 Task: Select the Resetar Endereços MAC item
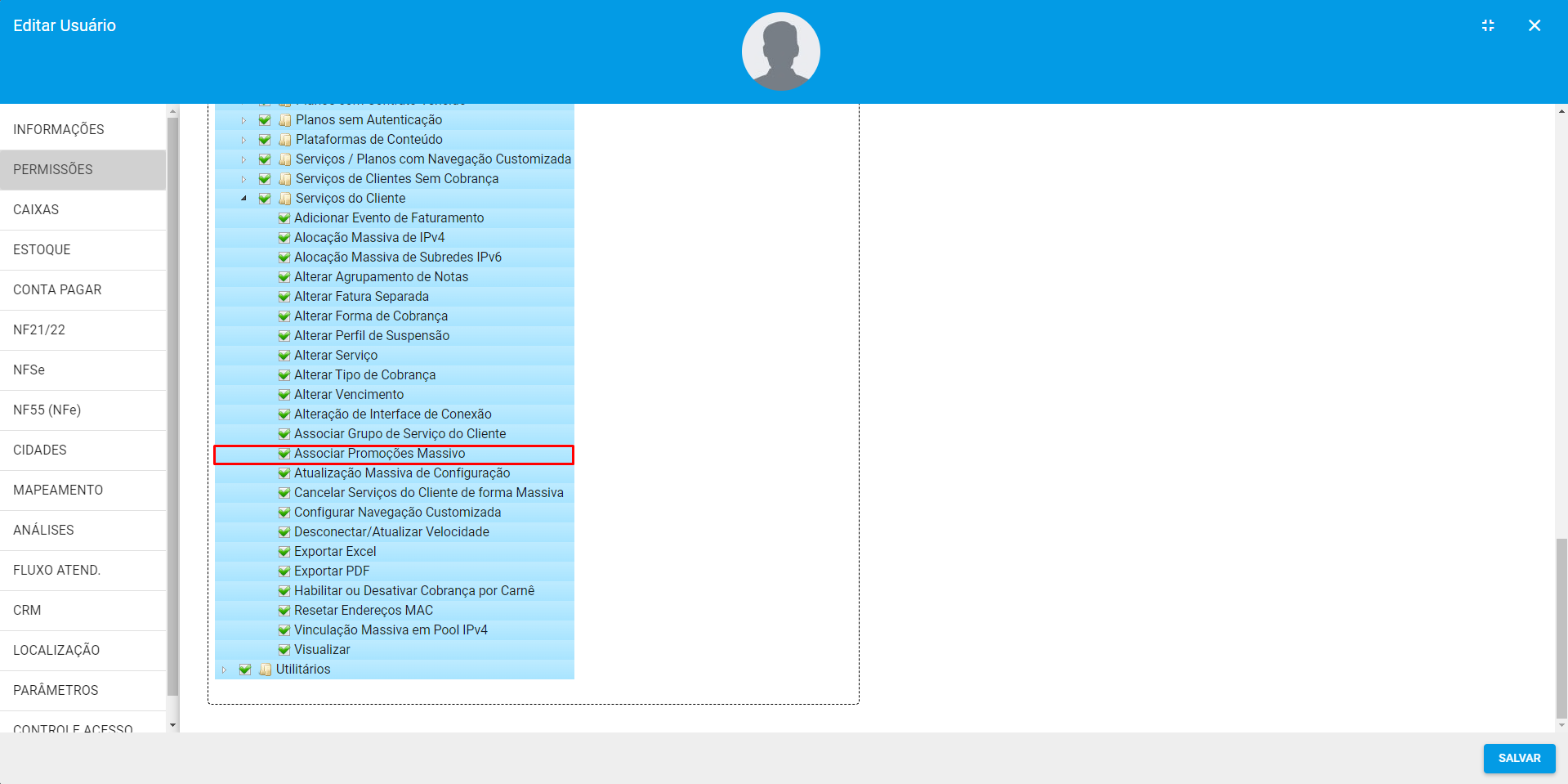tap(363, 611)
